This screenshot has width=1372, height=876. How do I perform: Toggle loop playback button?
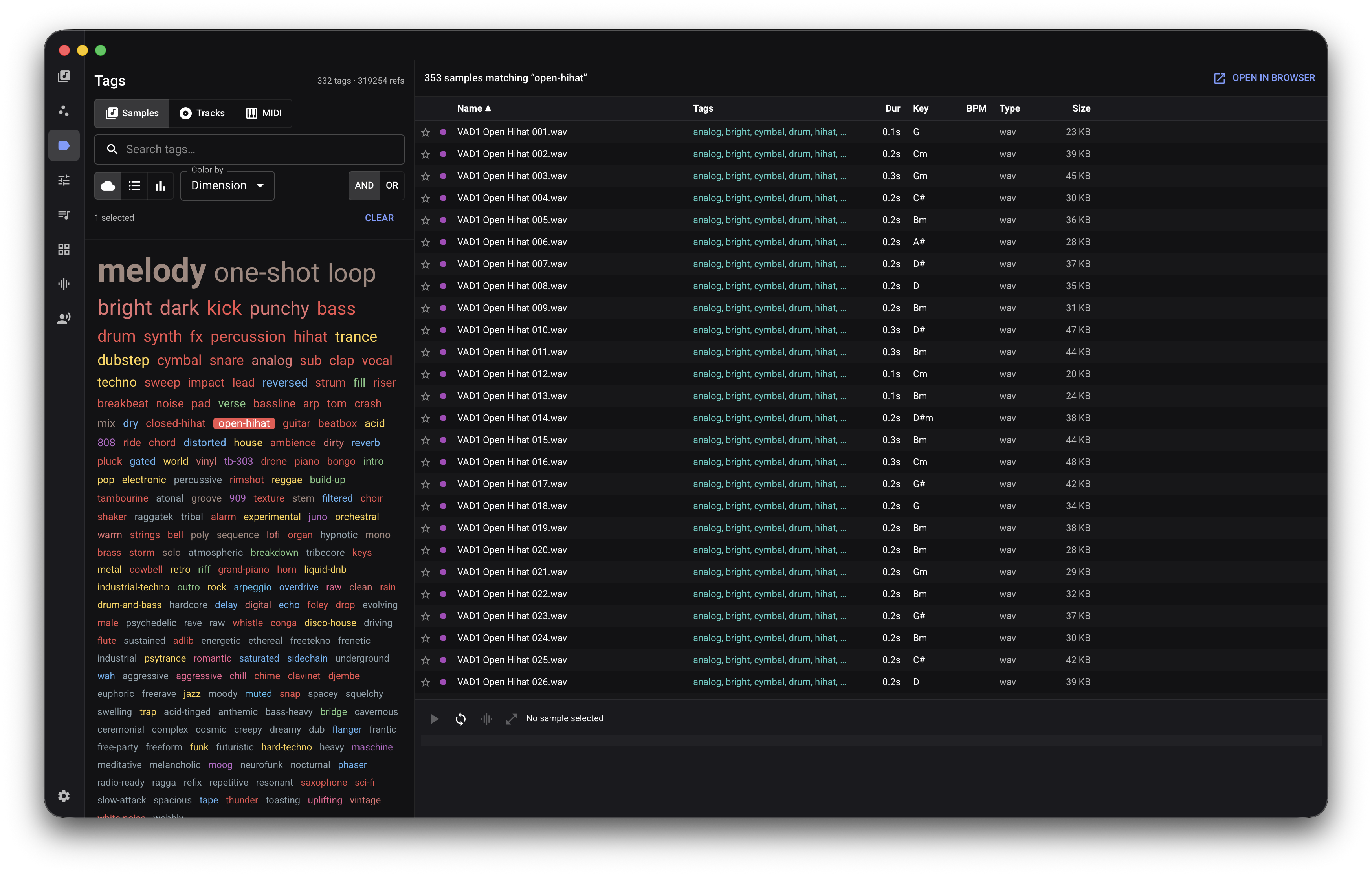point(460,719)
